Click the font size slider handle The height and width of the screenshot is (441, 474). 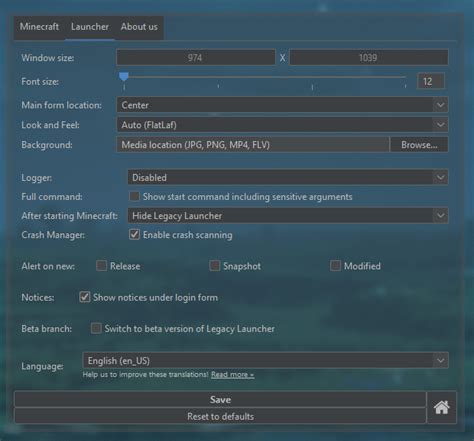[x=124, y=77]
